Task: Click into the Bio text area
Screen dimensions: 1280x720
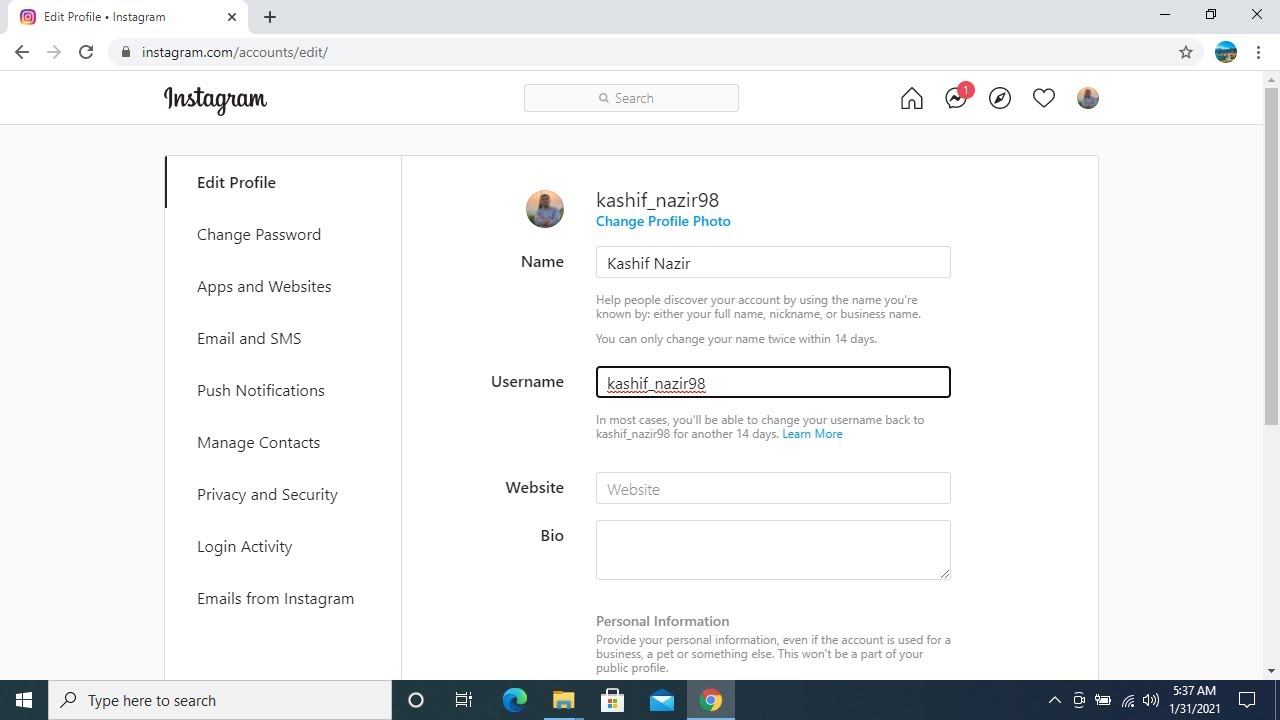Action: click(773, 549)
